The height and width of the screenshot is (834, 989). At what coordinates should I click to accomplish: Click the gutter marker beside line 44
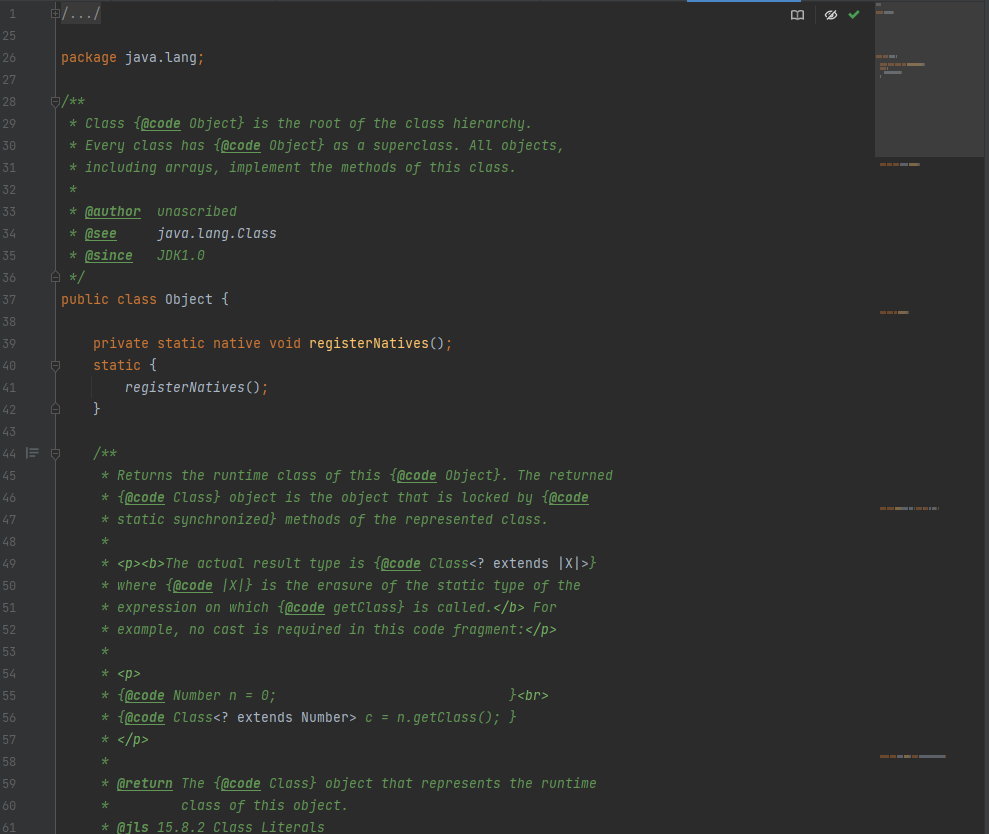pos(32,453)
